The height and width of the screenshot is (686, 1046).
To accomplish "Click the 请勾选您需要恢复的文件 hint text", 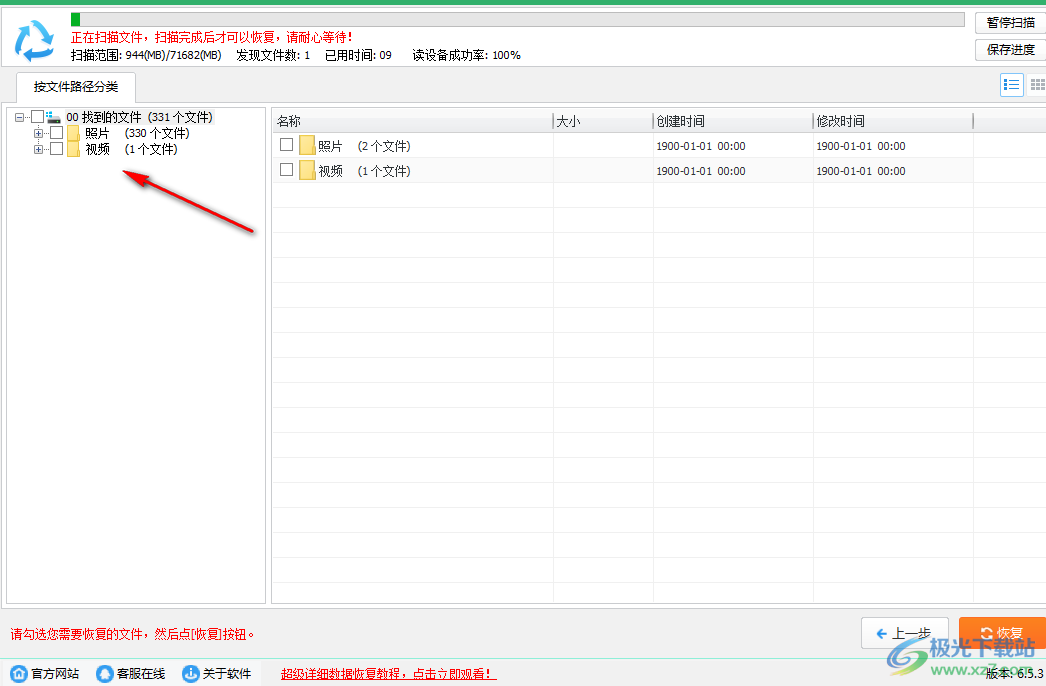I will (132, 634).
